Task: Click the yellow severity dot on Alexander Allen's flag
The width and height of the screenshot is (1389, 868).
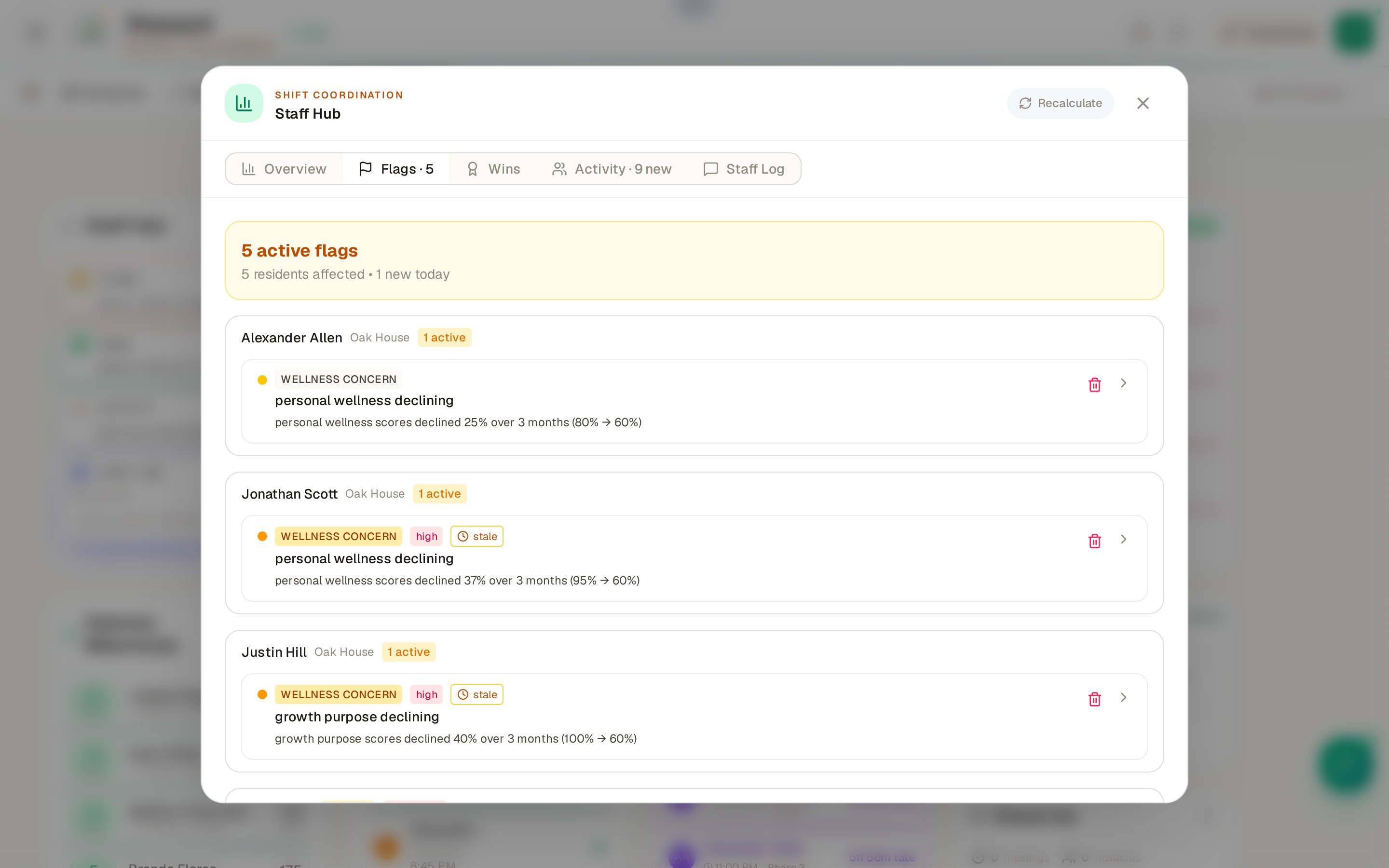Action: click(x=262, y=380)
